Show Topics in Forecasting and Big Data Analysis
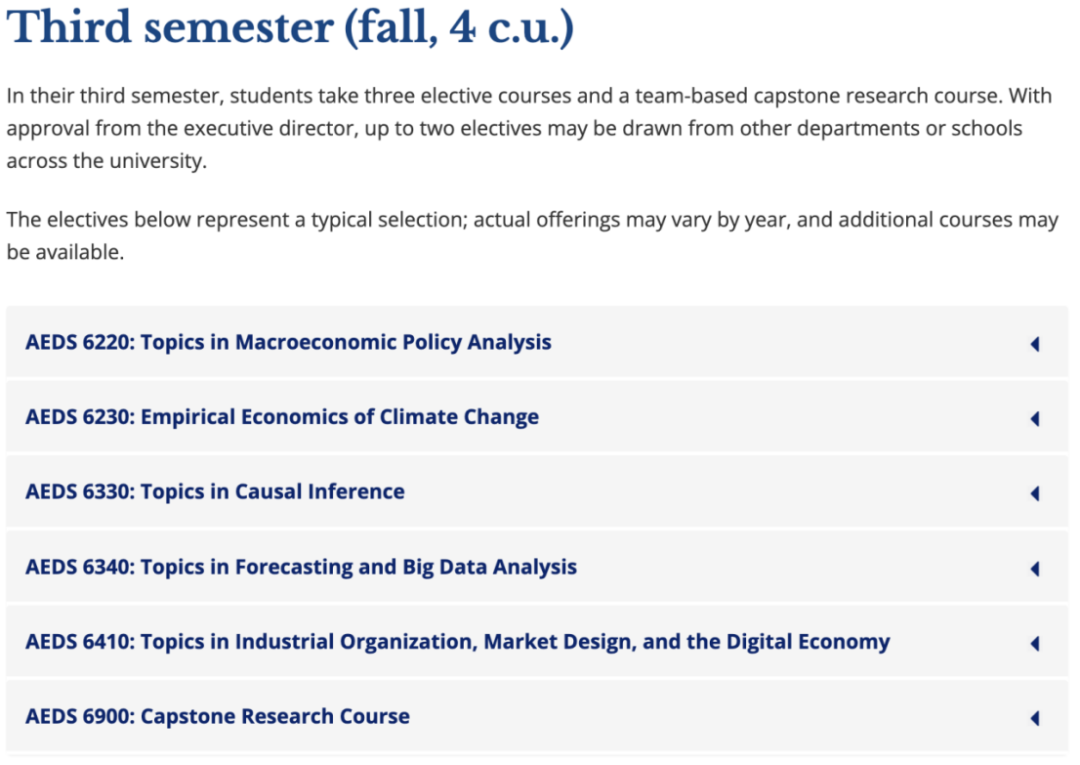The image size is (1080, 765). pos(301,567)
